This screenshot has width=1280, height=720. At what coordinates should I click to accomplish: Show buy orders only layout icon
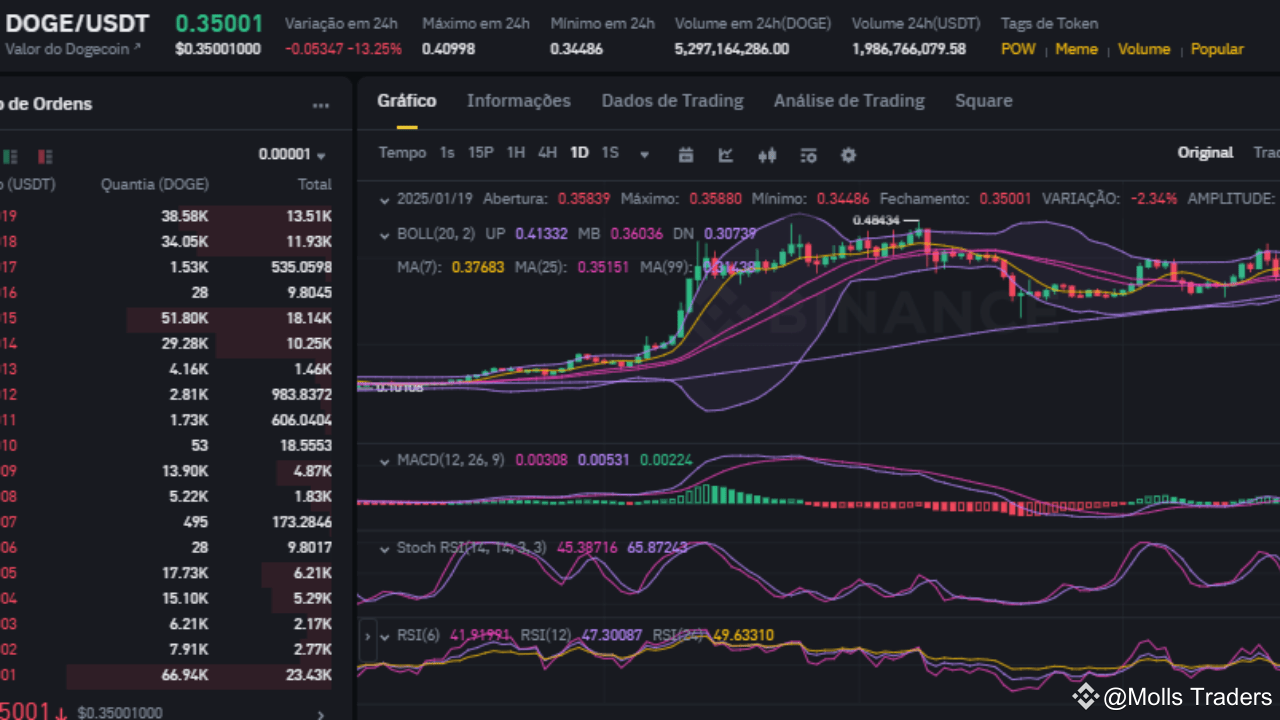click(x=12, y=156)
